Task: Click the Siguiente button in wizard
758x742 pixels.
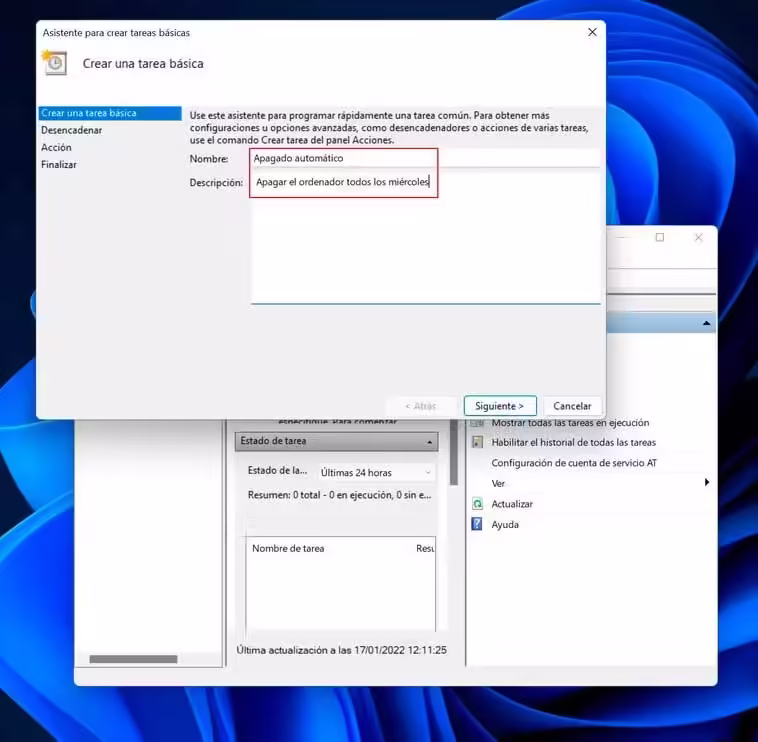Action: 500,406
